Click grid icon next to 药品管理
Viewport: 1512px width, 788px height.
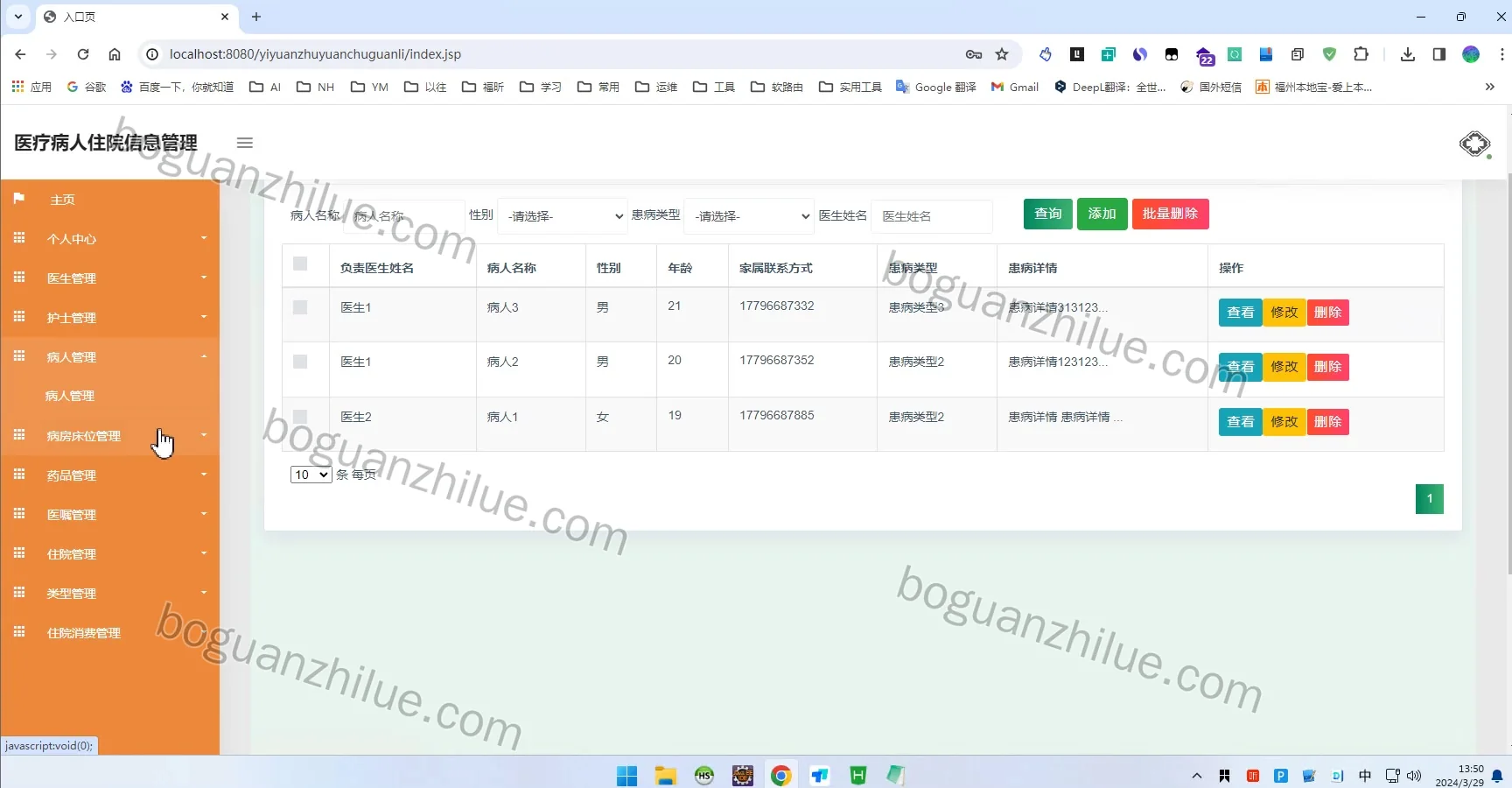19,475
